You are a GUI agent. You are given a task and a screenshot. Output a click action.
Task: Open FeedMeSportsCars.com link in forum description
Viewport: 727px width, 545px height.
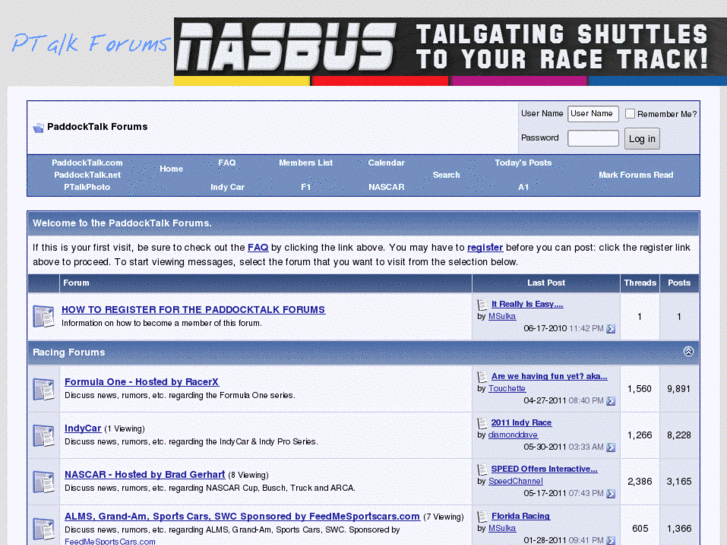pos(110,541)
